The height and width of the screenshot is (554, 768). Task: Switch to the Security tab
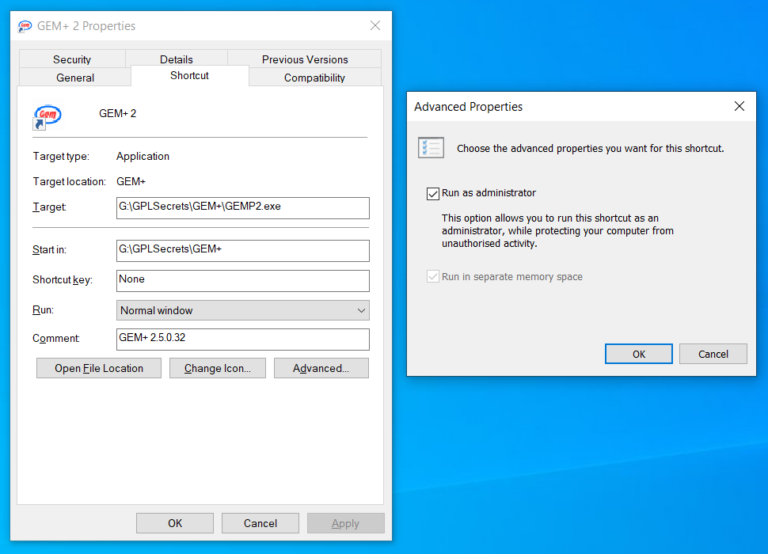72,60
